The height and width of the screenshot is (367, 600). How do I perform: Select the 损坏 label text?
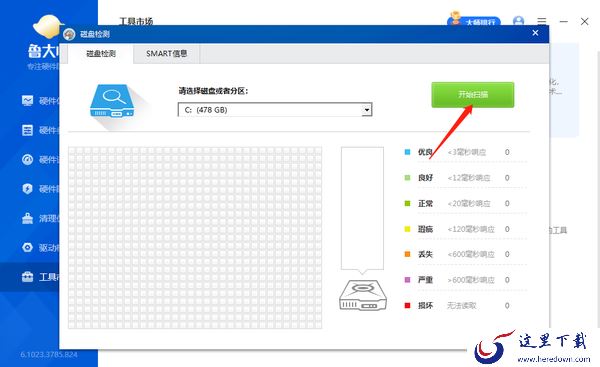425,305
